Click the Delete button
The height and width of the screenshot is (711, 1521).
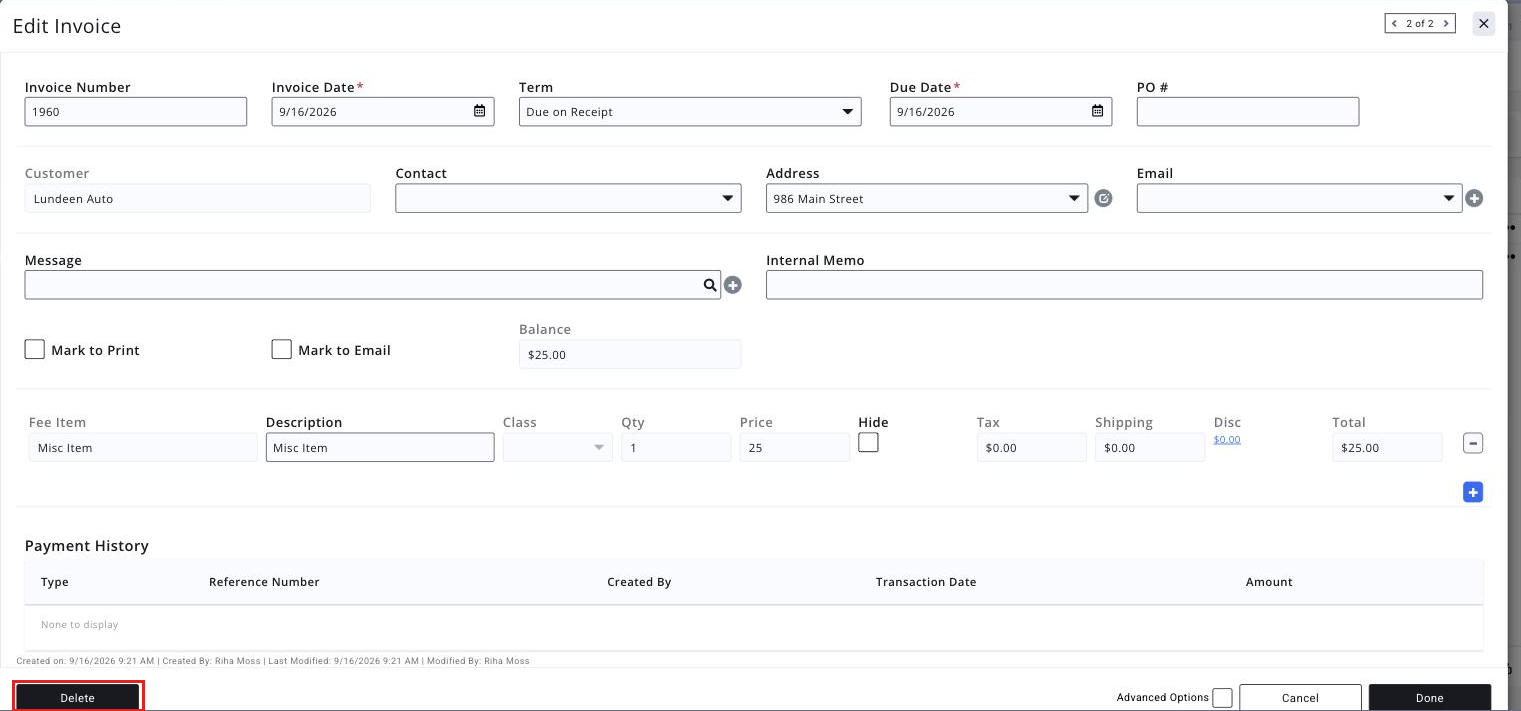(x=77, y=697)
